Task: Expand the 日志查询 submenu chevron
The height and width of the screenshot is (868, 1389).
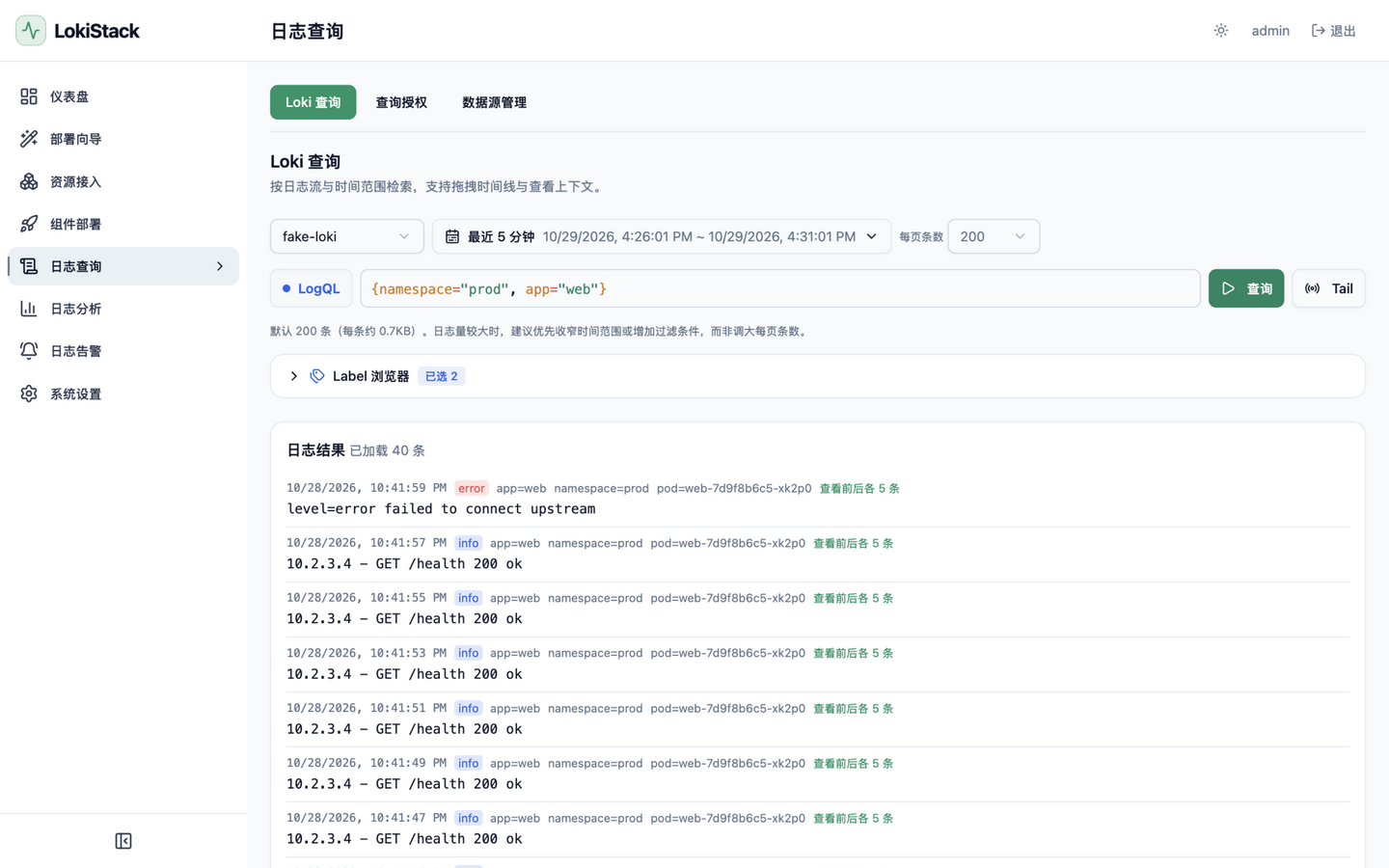Action: click(x=220, y=266)
